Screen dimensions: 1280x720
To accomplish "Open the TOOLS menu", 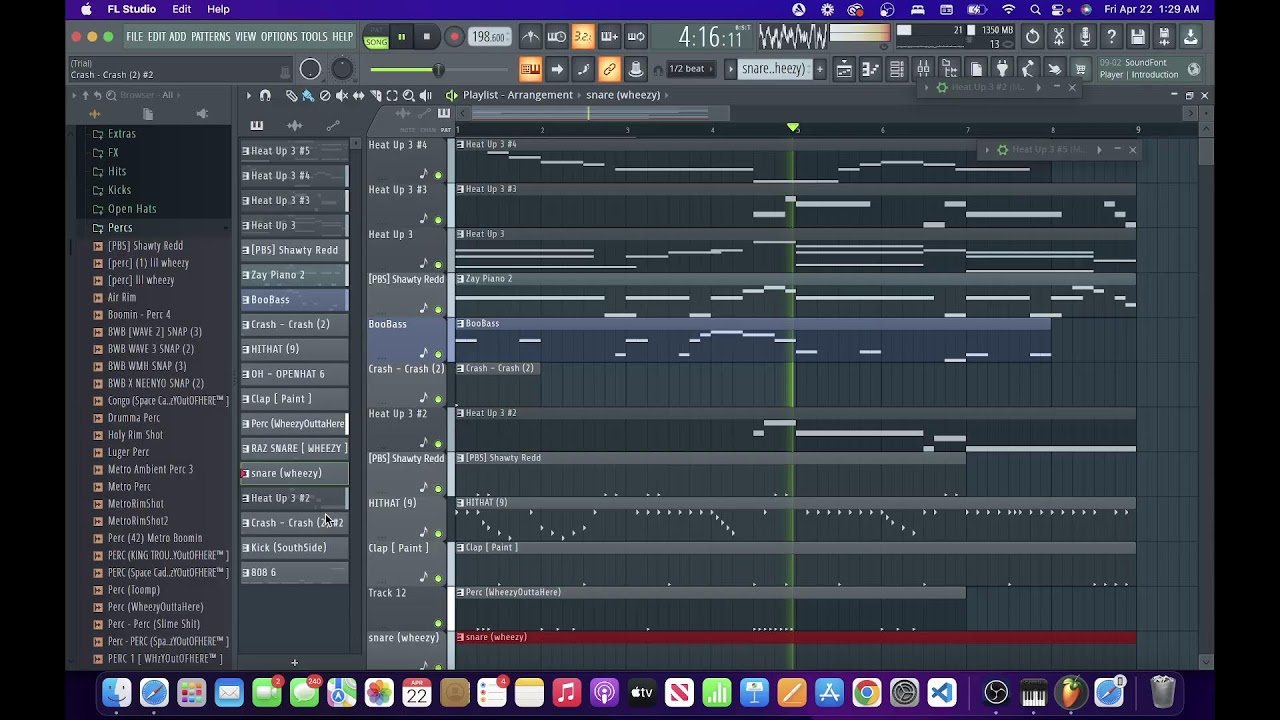I will click(x=314, y=37).
